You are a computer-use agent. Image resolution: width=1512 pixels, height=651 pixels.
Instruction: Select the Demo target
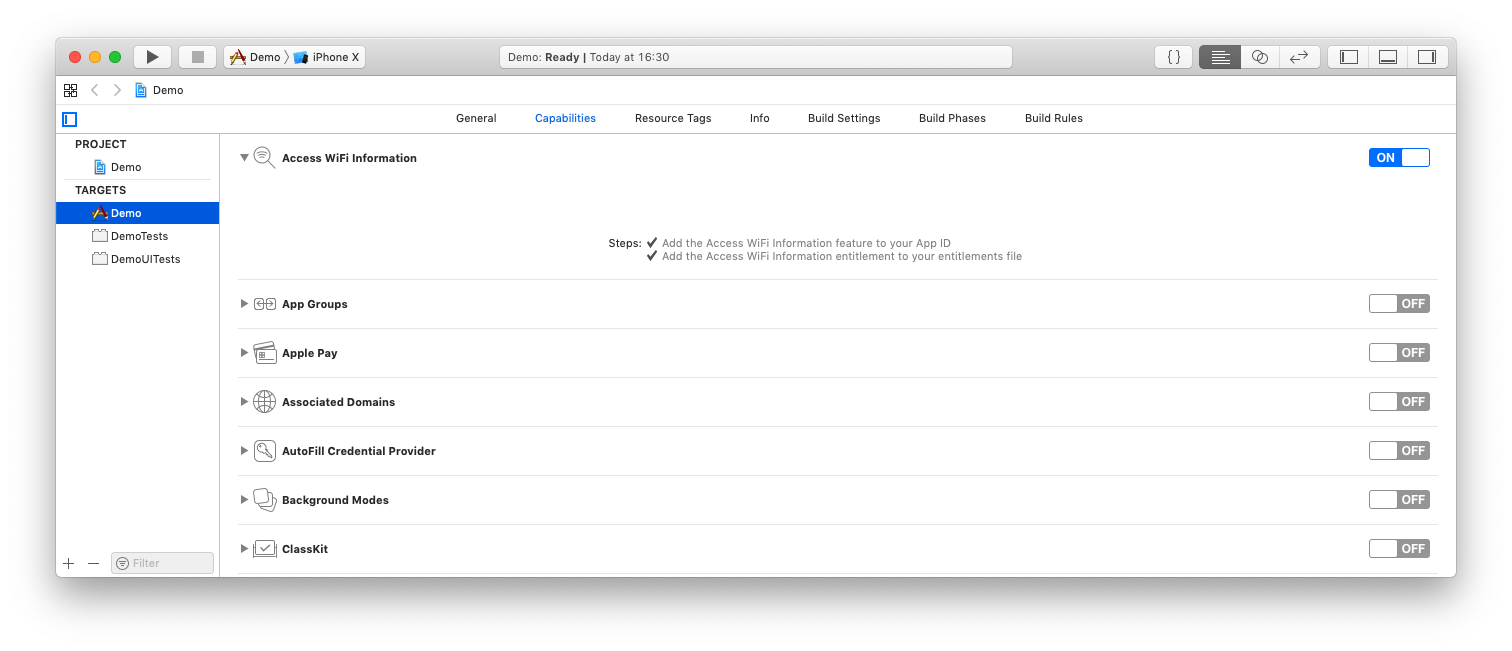(x=138, y=213)
